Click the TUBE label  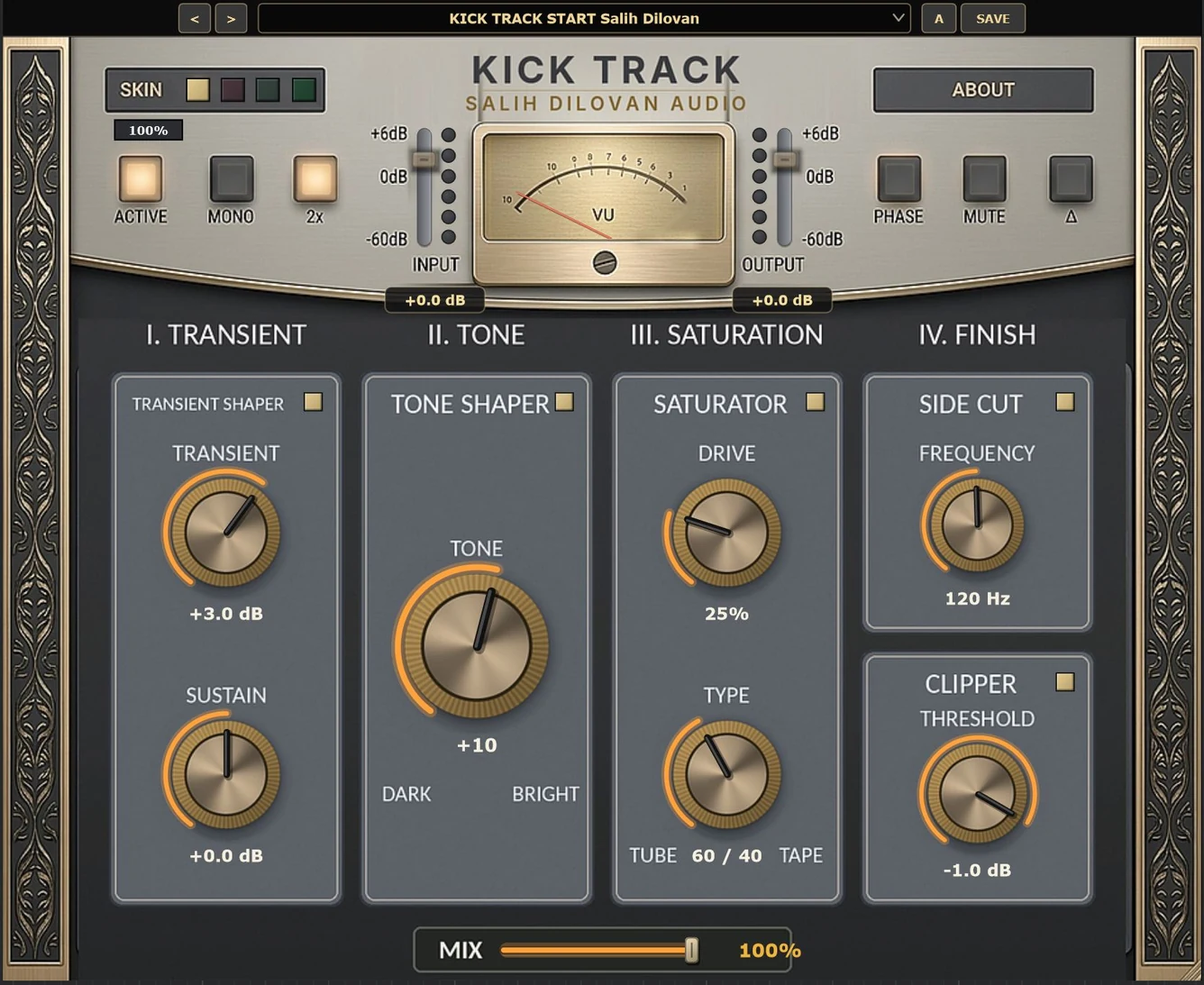tap(652, 855)
